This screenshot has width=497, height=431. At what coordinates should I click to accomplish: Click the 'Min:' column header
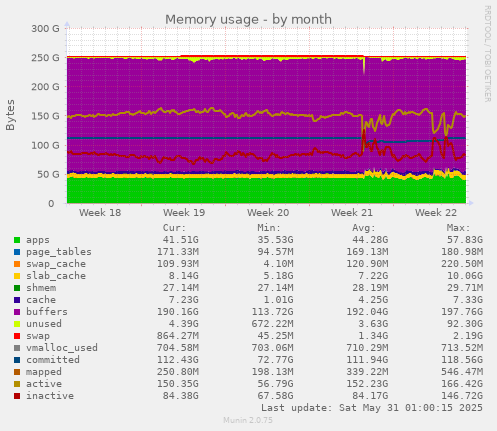269,228
